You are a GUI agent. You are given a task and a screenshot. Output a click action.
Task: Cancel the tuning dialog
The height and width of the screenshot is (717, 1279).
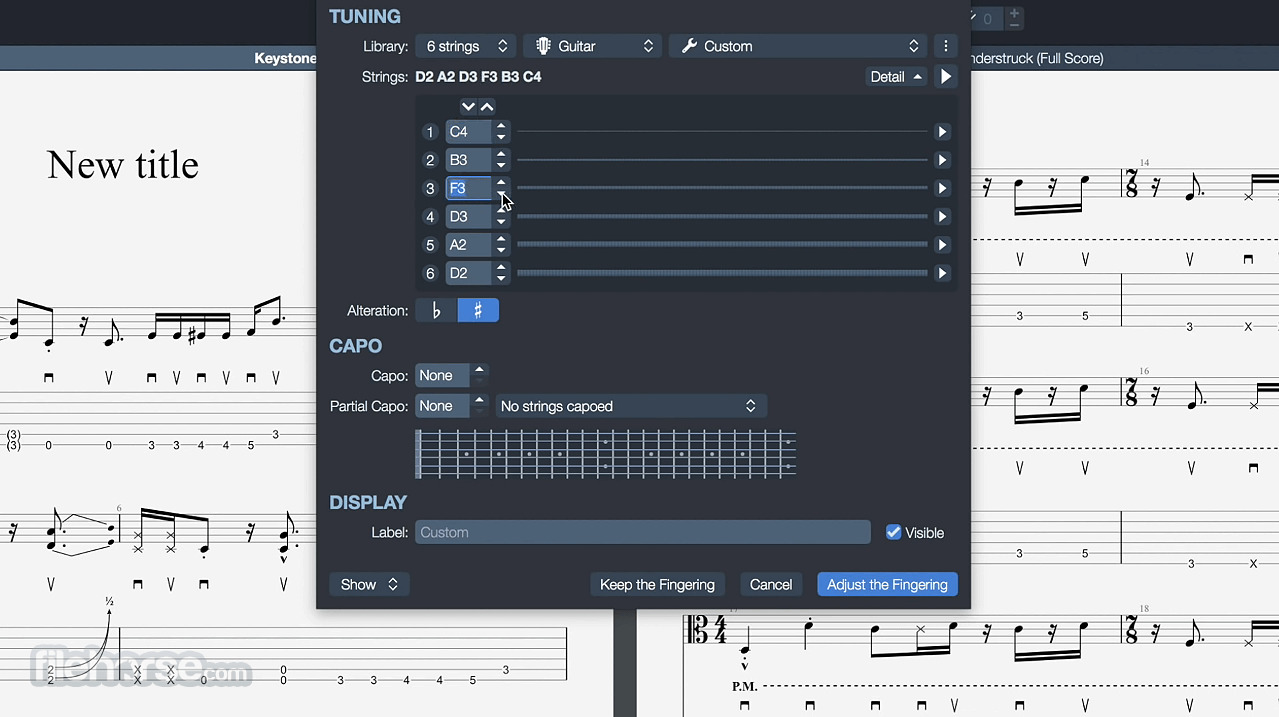click(771, 584)
